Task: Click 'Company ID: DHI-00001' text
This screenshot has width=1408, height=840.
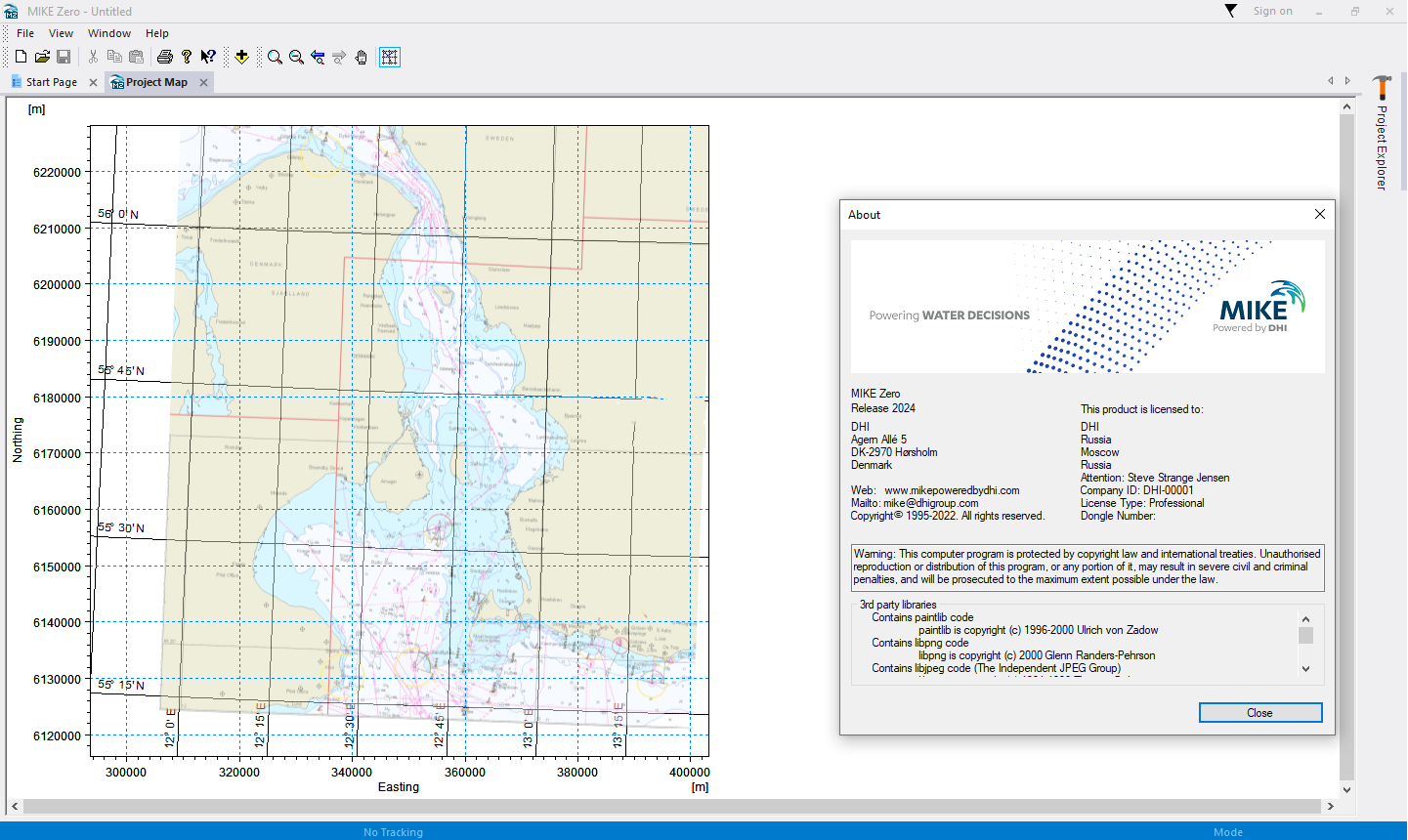Action: 1137,490
